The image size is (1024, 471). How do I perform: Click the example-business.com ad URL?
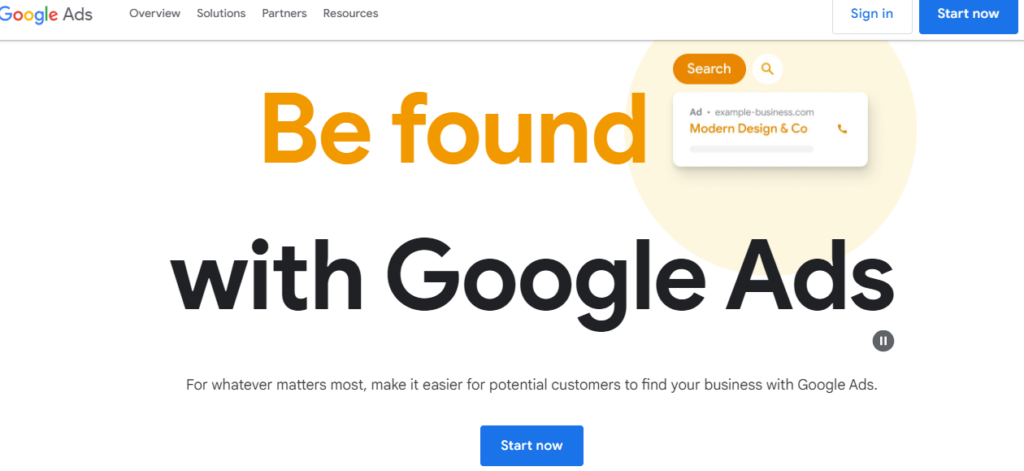[x=764, y=112]
